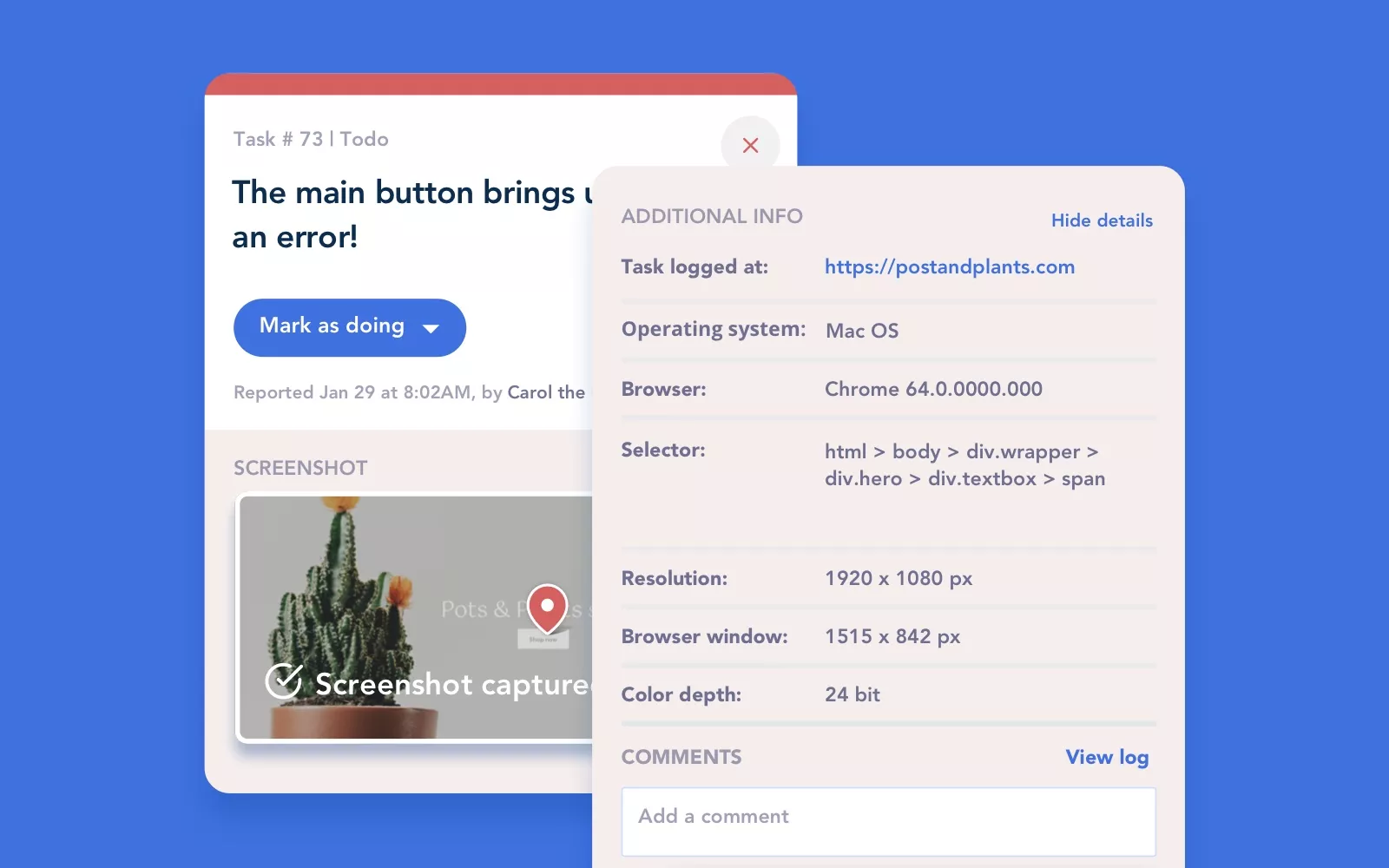Focus the Add a comment field
The width and height of the screenshot is (1389, 868).
(888, 821)
